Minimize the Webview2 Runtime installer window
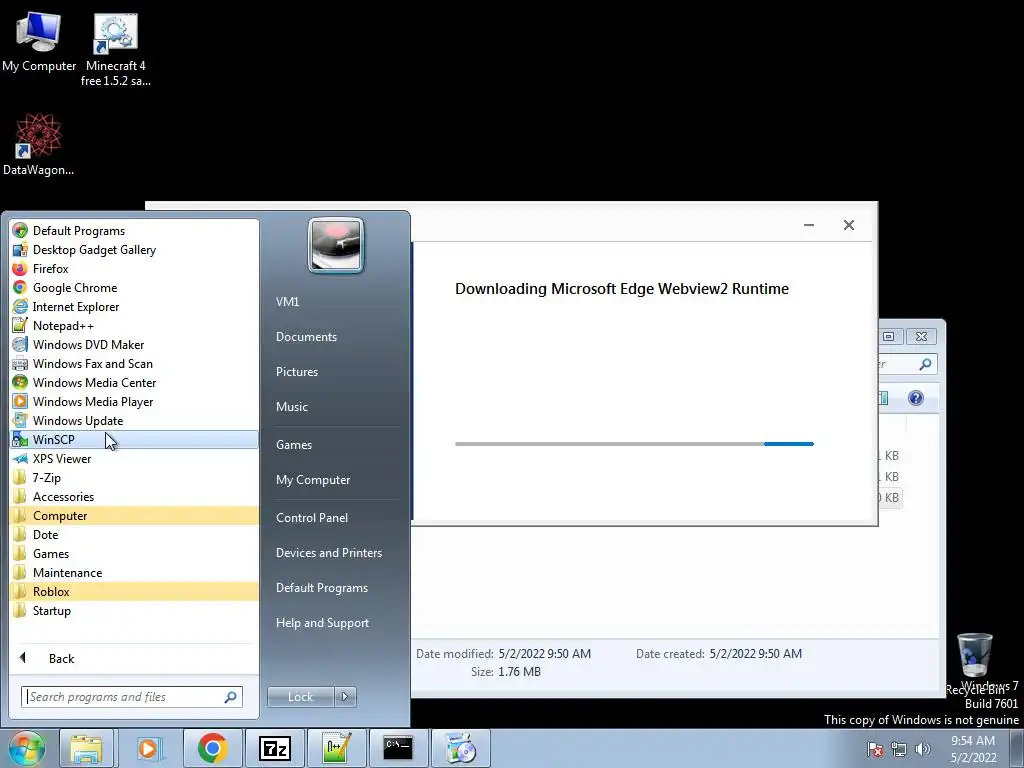This screenshot has width=1024, height=768. tap(808, 225)
